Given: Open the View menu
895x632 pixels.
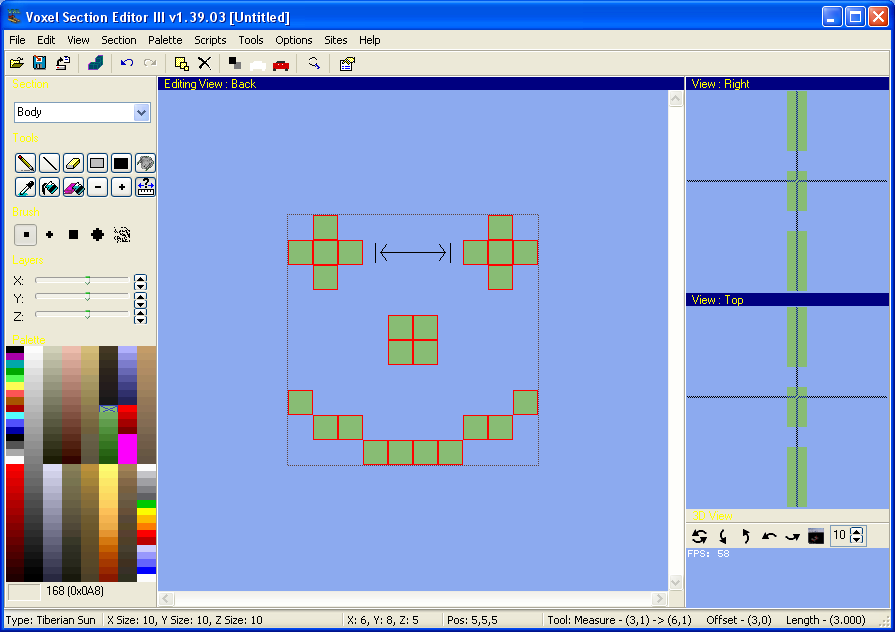Looking at the screenshot, I should (78, 40).
